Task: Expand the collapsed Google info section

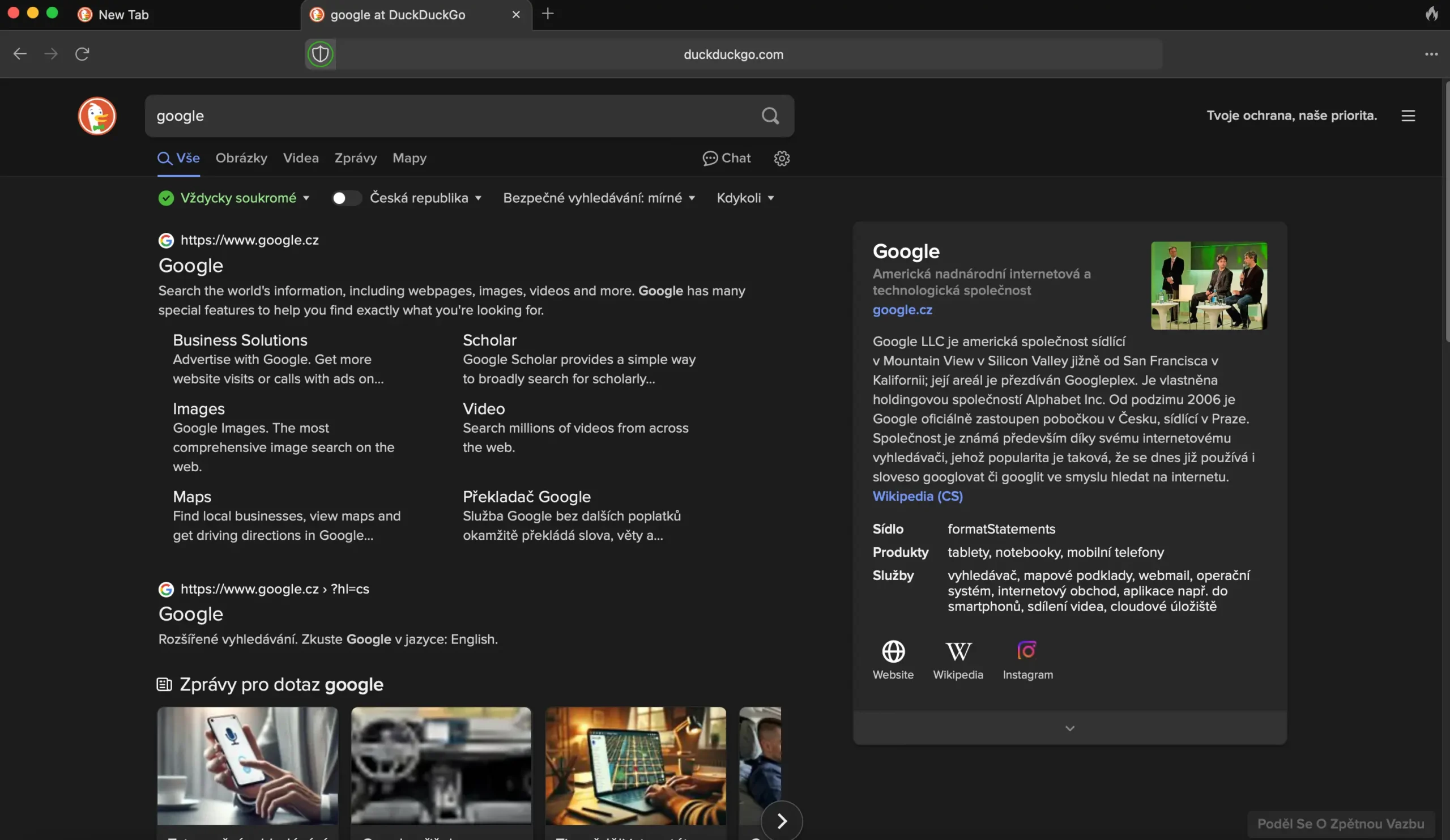Action: 1069,727
